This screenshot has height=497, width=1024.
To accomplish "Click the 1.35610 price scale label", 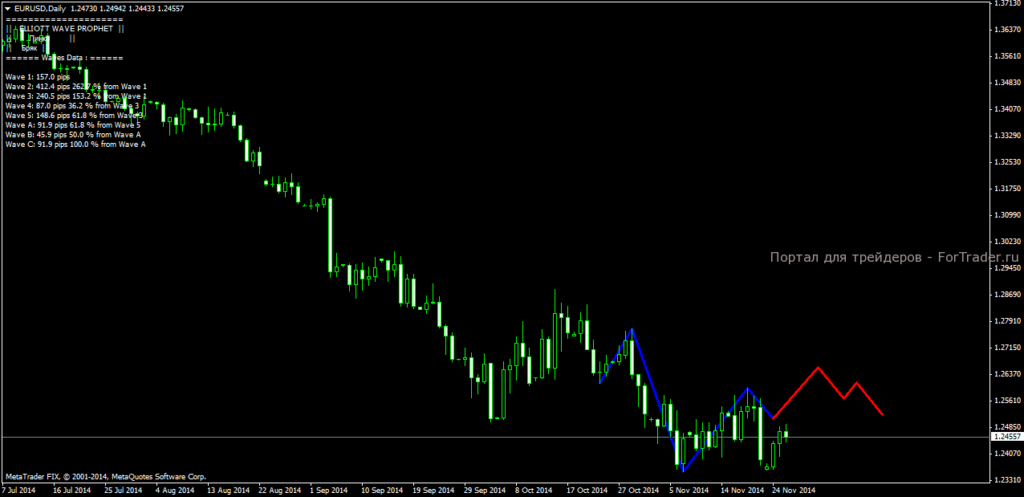I will coord(1006,56).
